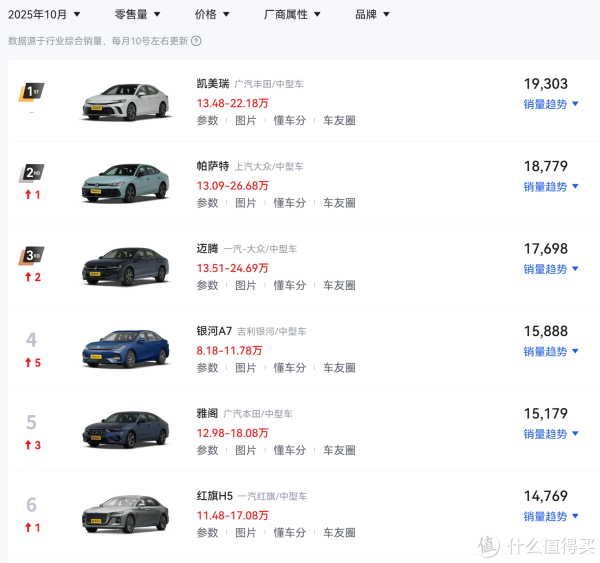
Task: Open the 红旗H5 car thumbnail
Action: pos(126,514)
